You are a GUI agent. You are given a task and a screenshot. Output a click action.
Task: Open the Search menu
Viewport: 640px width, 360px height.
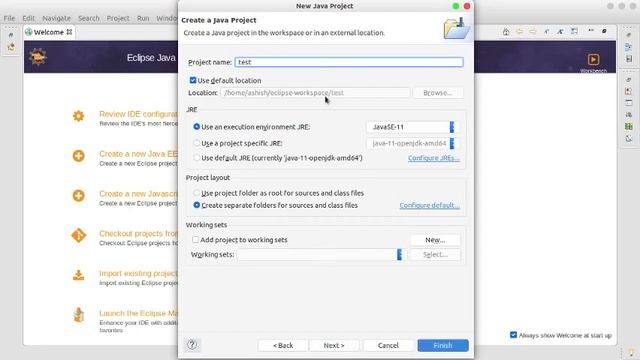point(89,18)
